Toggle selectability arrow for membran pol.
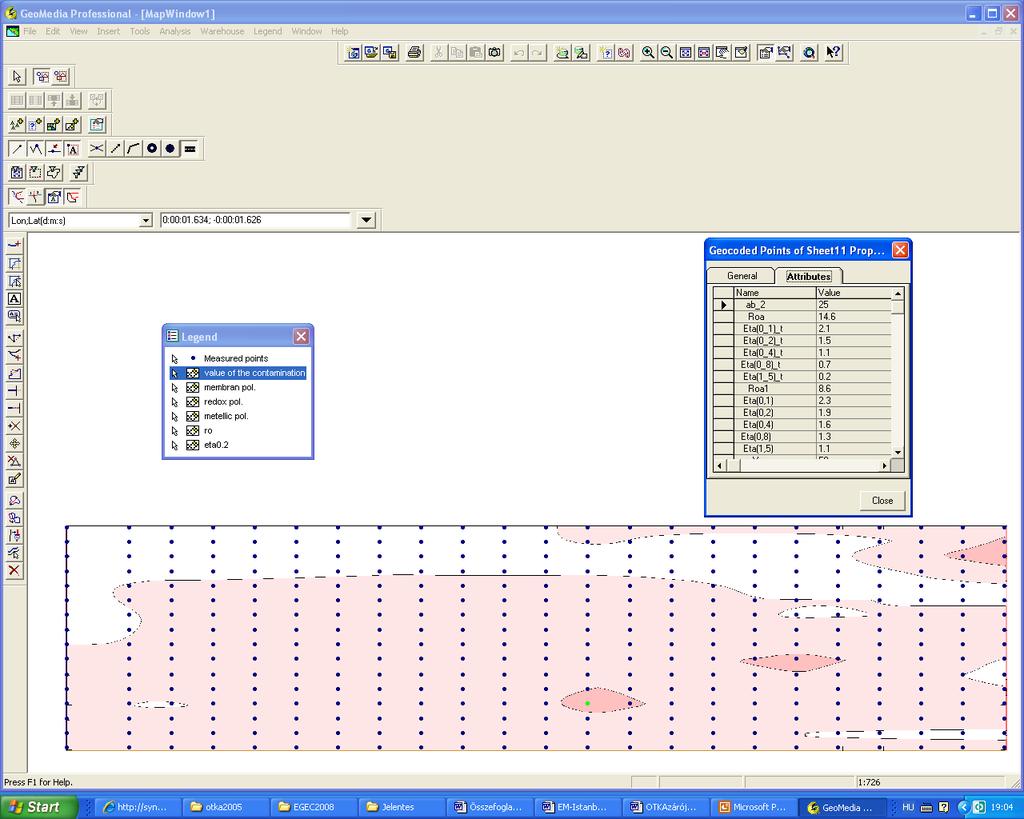This screenshot has width=1024, height=819. 174,387
